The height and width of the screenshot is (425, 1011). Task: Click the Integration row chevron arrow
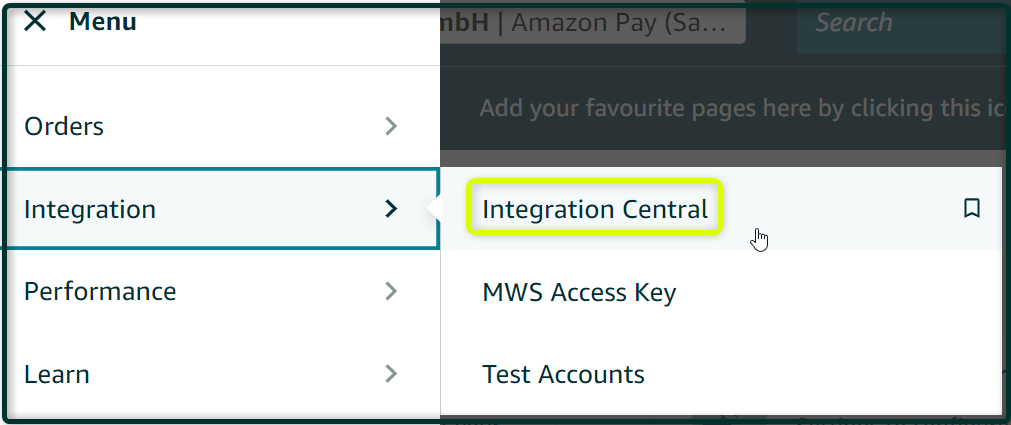[x=390, y=208]
